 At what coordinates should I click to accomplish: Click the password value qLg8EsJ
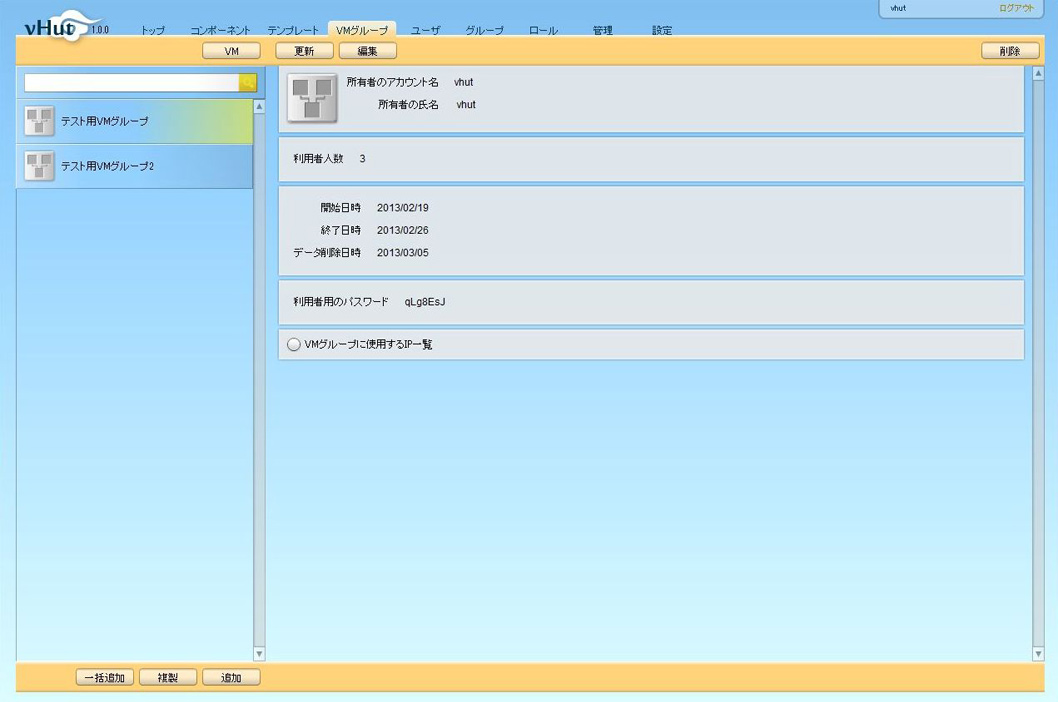pyautogui.click(x=425, y=302)
